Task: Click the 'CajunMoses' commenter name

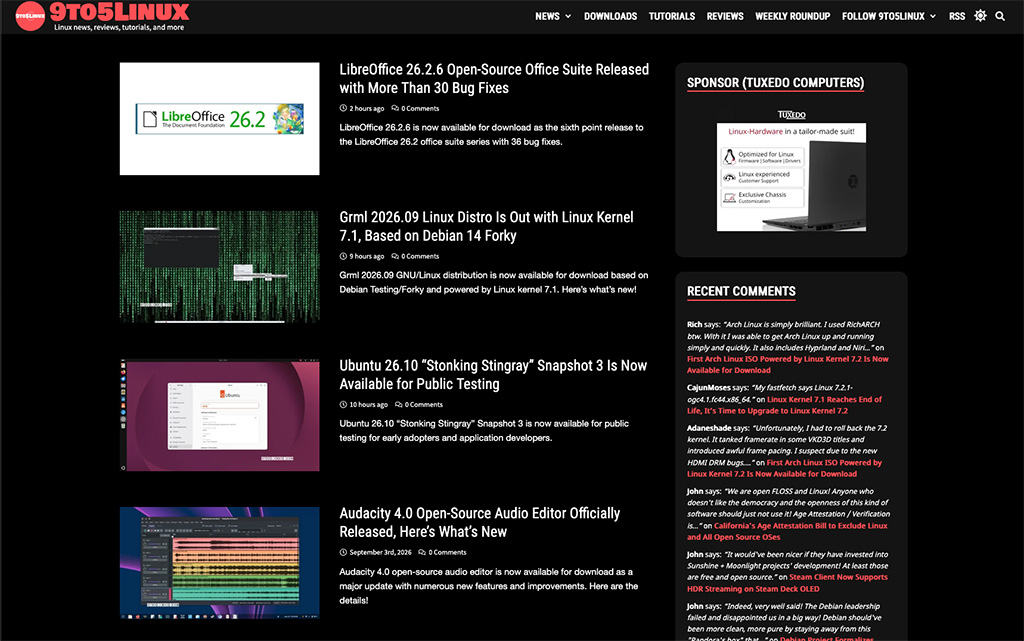Action: pos(709,388)
